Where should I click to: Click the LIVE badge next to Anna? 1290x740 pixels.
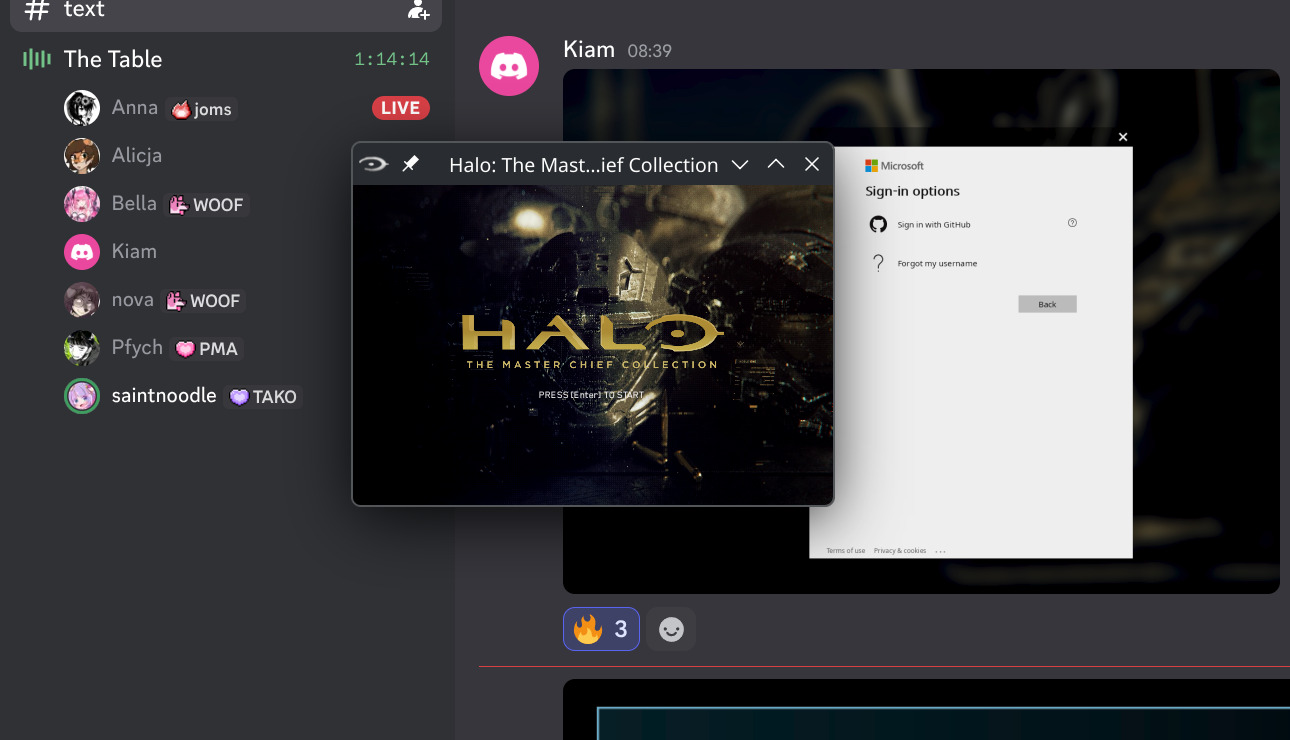coord(401,108)
